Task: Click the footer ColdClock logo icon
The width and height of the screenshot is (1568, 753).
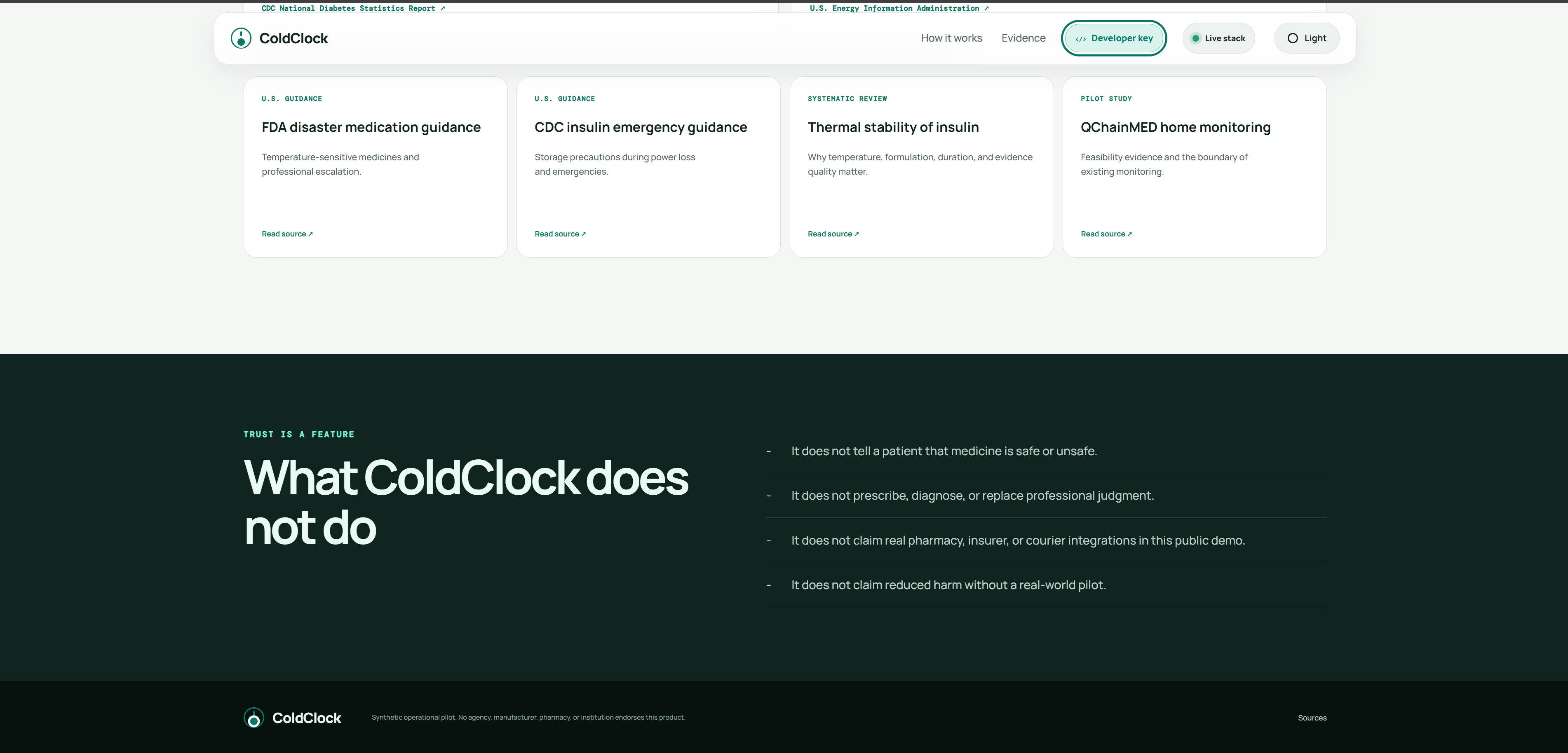Action: pyautogui.click(x=254, y=718)
